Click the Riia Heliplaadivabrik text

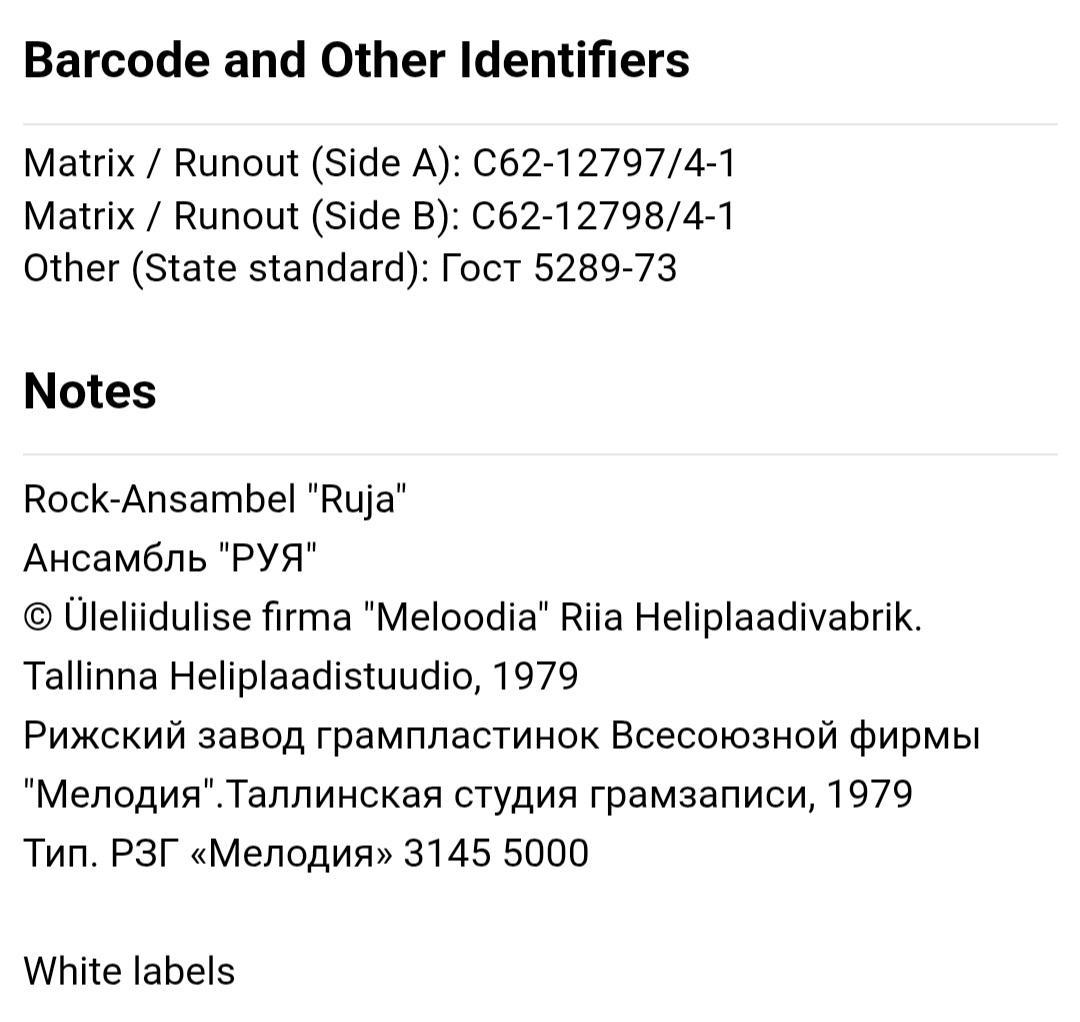point(740,616)
